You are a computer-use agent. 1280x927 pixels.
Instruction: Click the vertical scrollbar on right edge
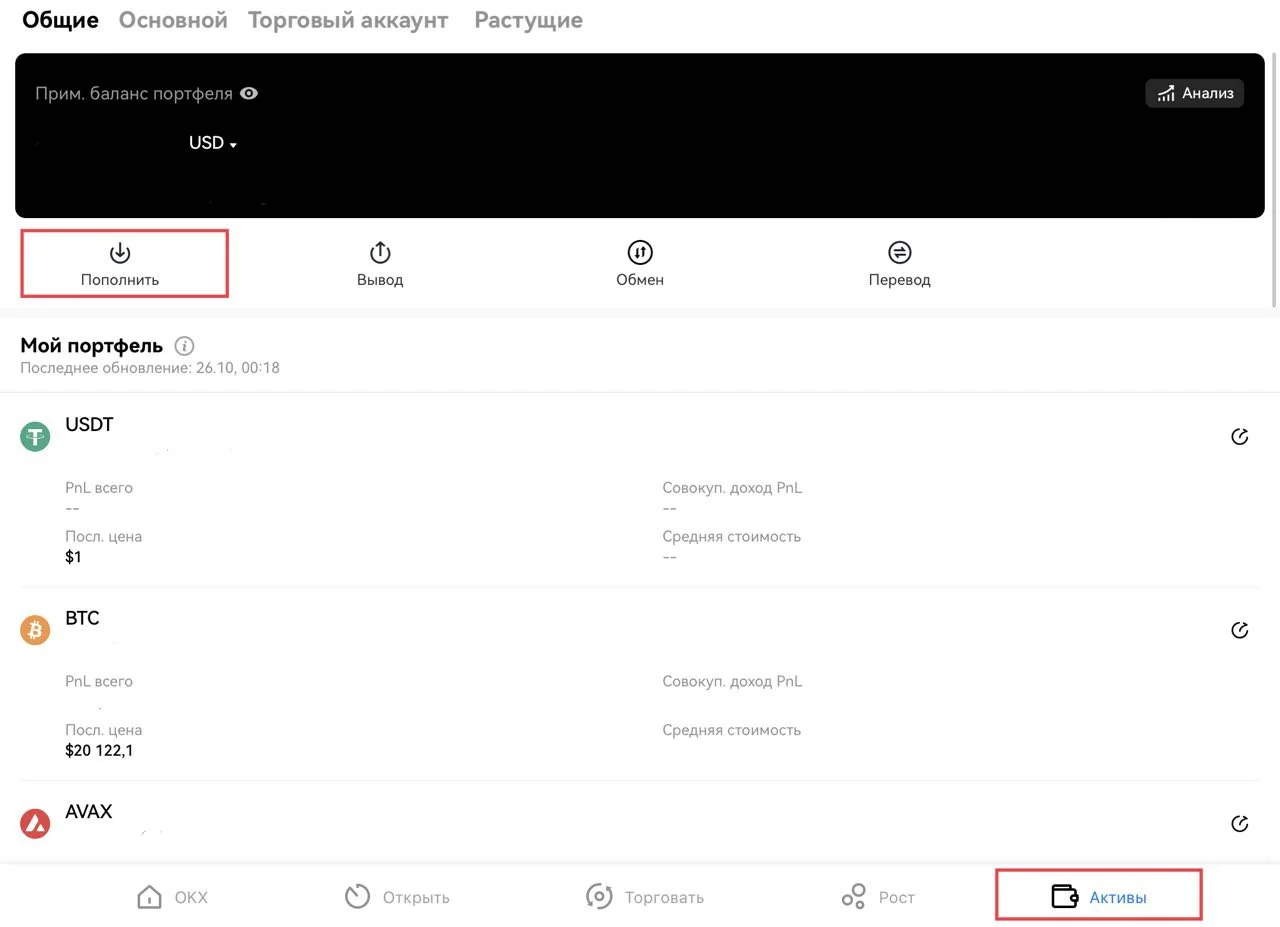[x=1274, y=180]
